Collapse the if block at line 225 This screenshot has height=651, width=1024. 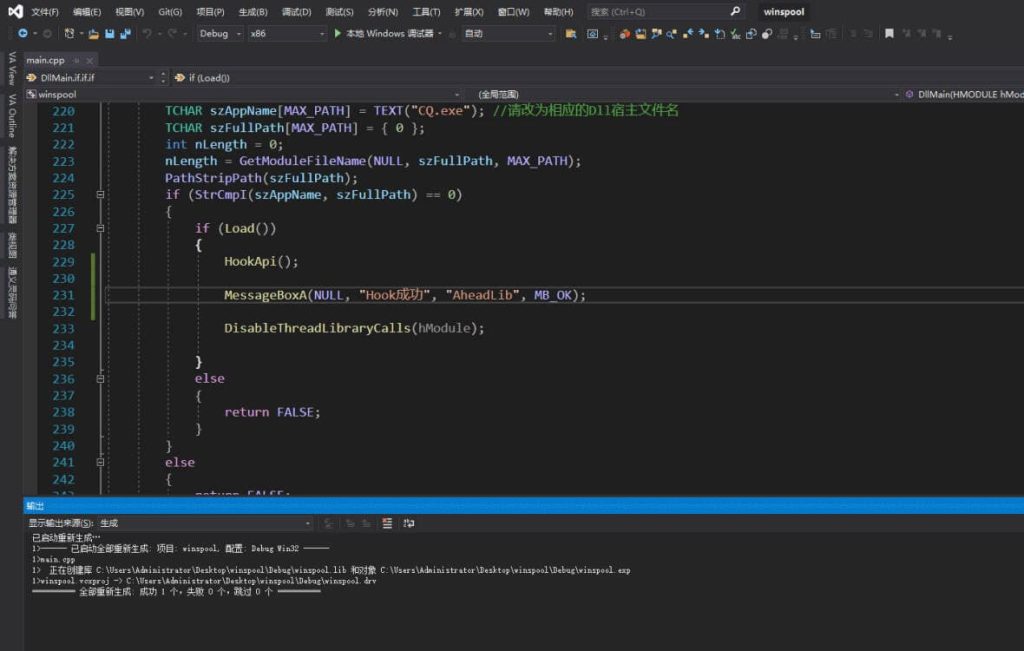[99, 195]
